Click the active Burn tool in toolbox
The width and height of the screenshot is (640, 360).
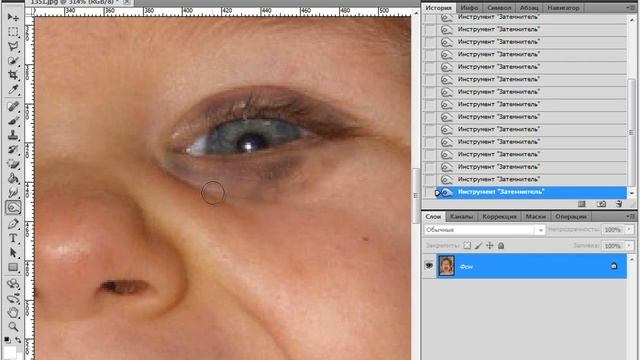click(13, 207)
